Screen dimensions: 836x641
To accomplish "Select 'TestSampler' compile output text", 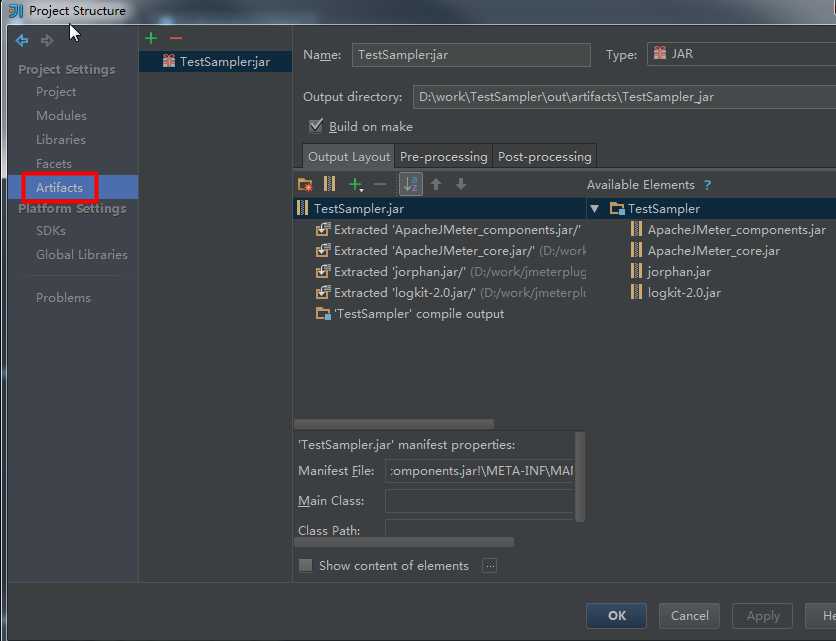I will [x=419, y=314].
